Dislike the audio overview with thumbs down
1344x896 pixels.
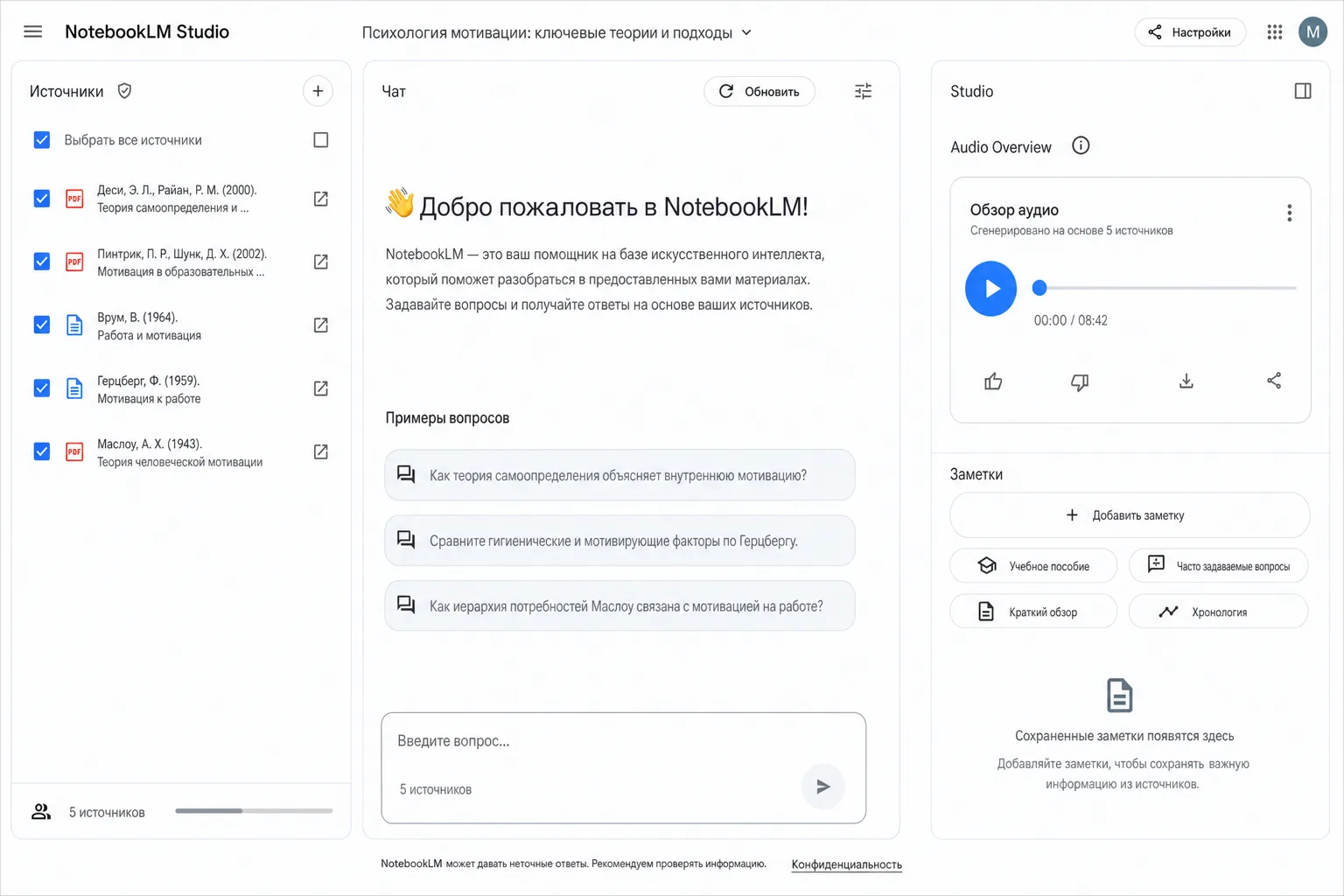[1080, 381]
